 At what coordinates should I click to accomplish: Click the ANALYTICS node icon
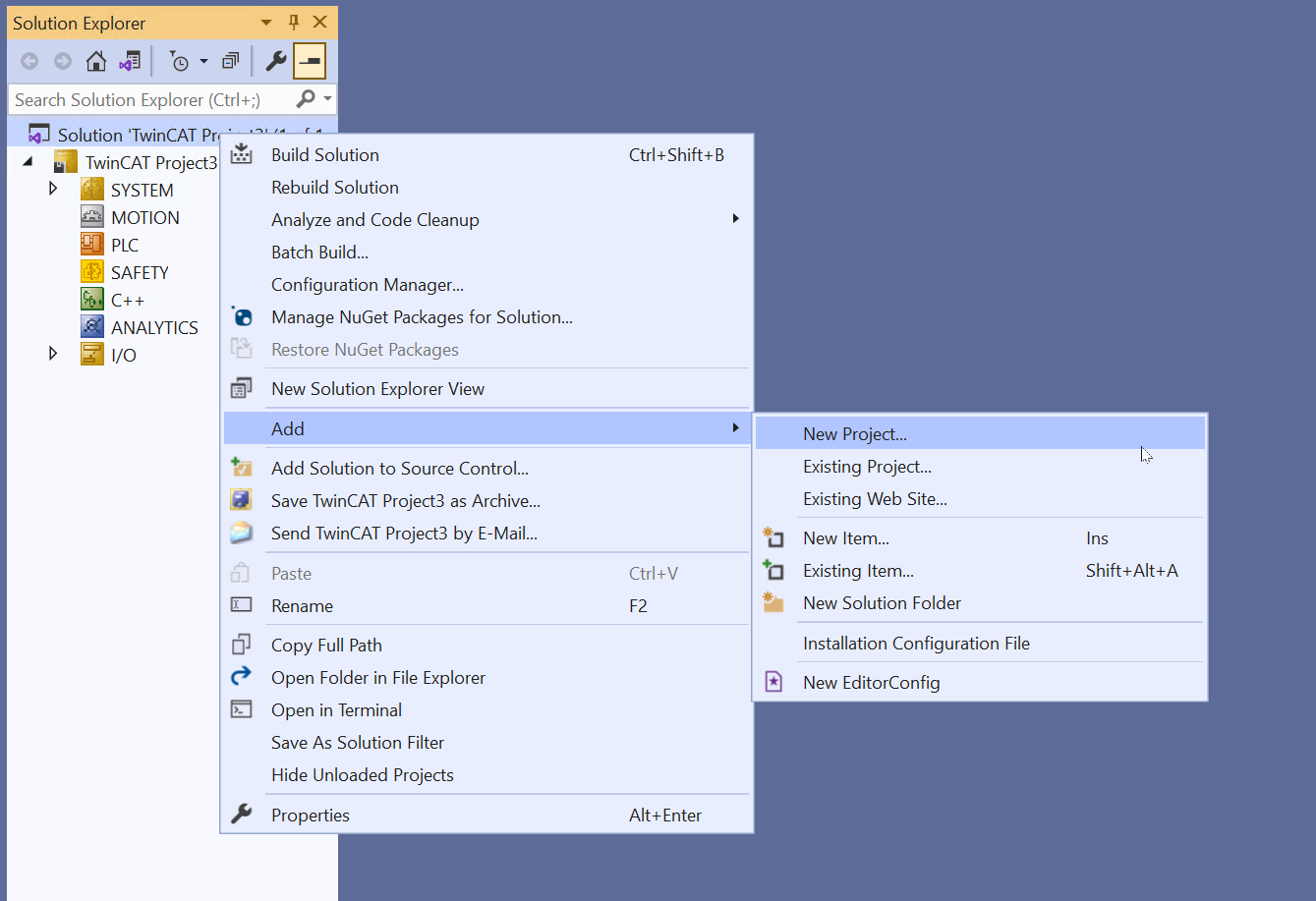(92, 327)
